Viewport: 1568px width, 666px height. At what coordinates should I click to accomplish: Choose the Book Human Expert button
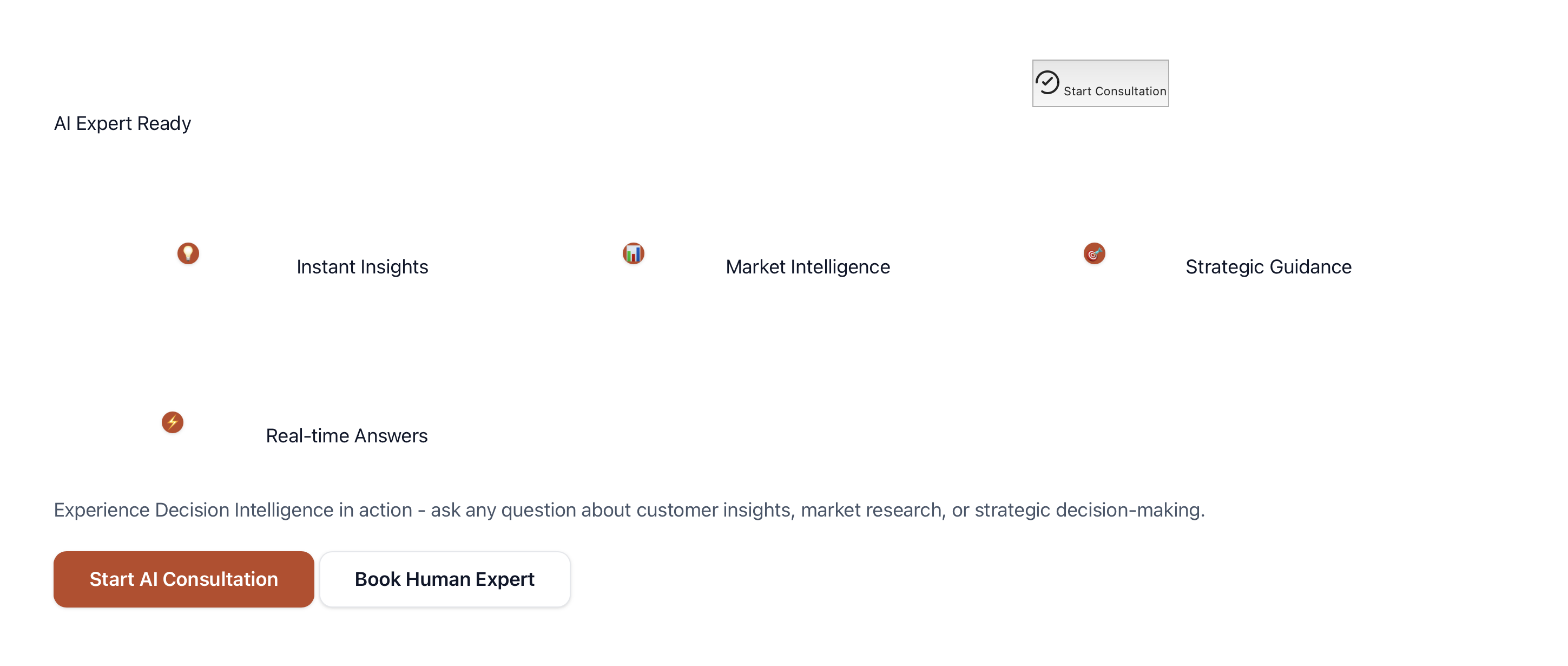[x=444, y=579]
